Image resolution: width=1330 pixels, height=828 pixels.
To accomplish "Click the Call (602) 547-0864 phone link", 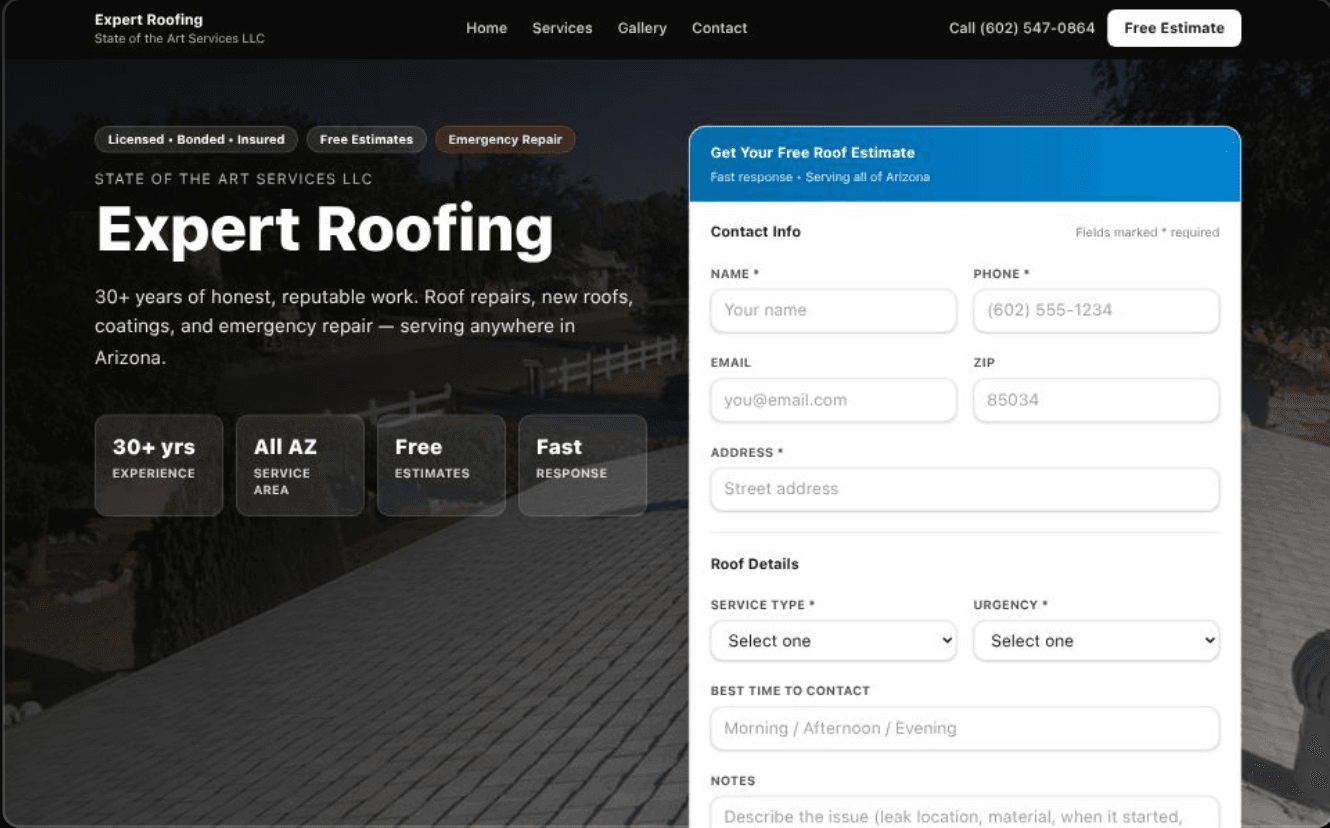I will coord(1021,28).
